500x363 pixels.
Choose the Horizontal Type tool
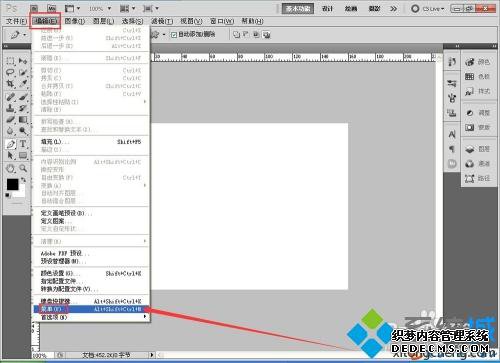point(23,144)
